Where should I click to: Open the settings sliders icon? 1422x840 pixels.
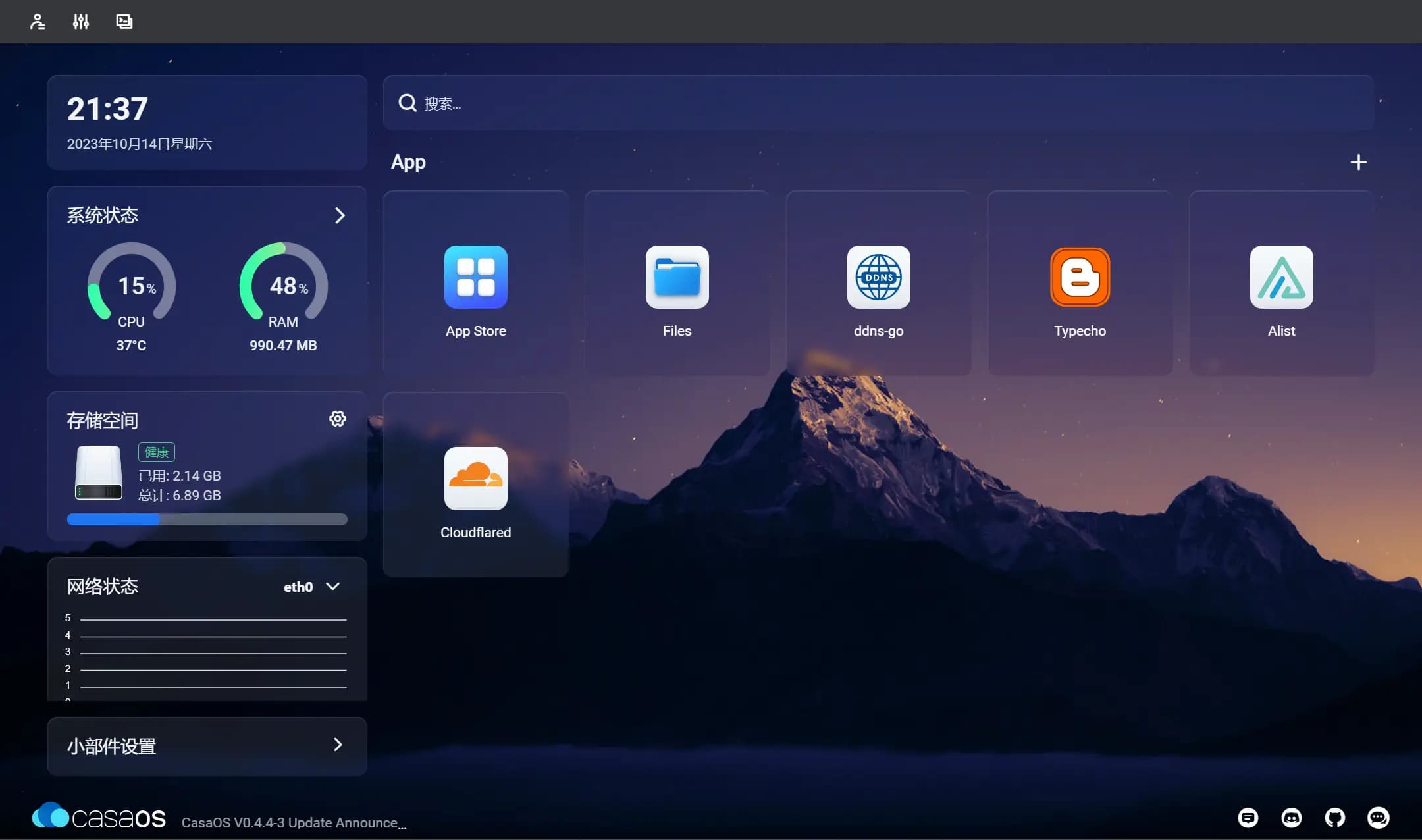pyautogui.click(x=81, y=22)
